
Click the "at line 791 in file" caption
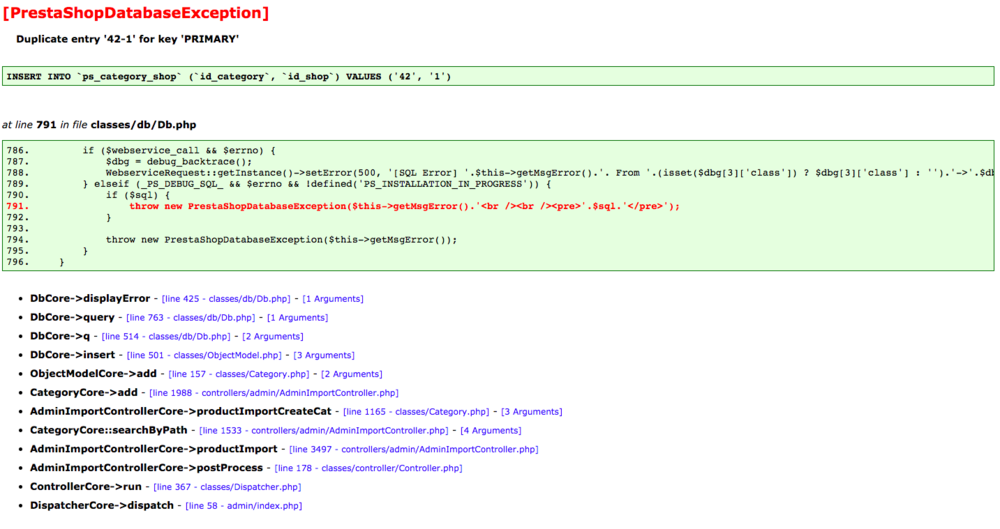click(x=45, y=125)
